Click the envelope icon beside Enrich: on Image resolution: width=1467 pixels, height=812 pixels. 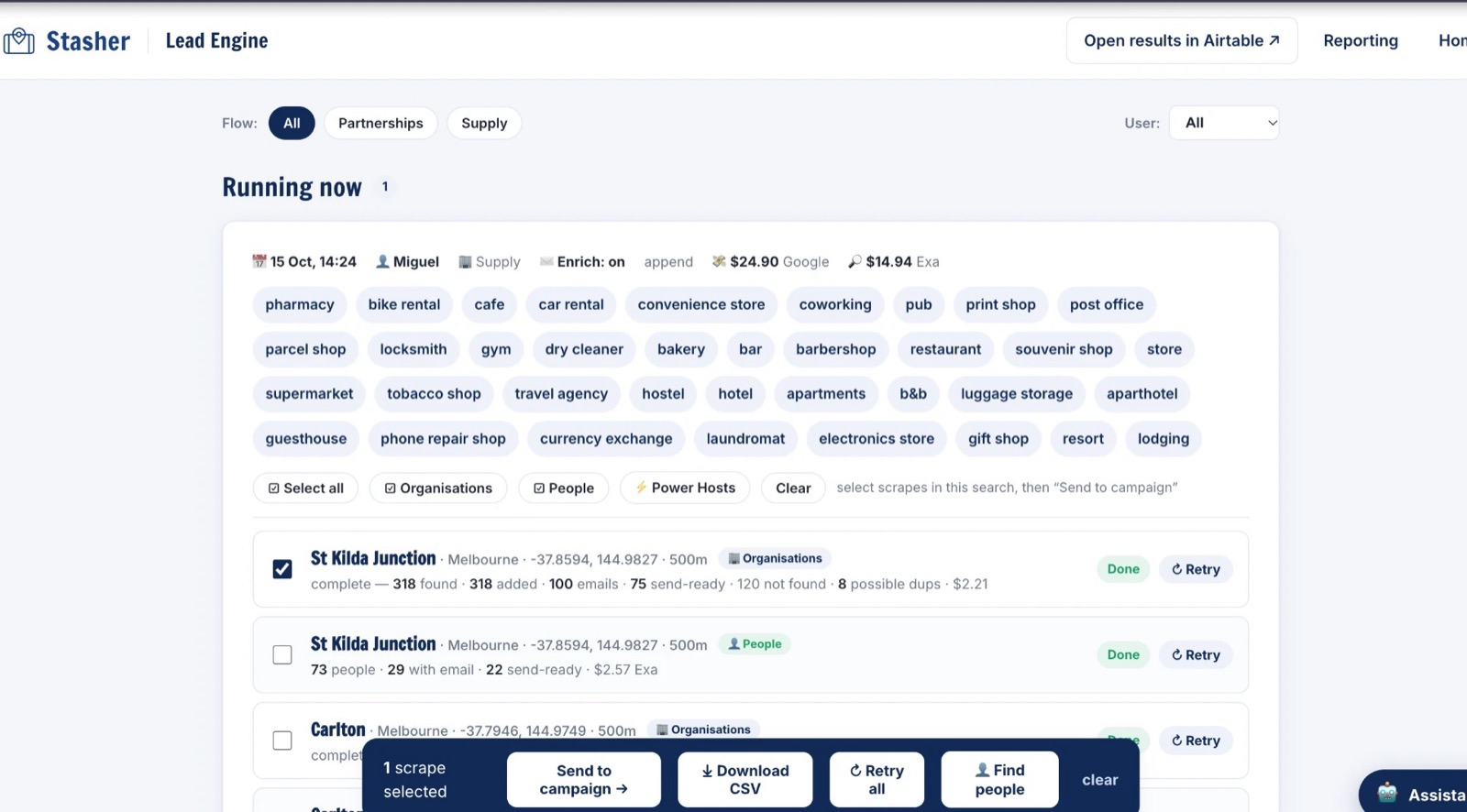(546, 261)
